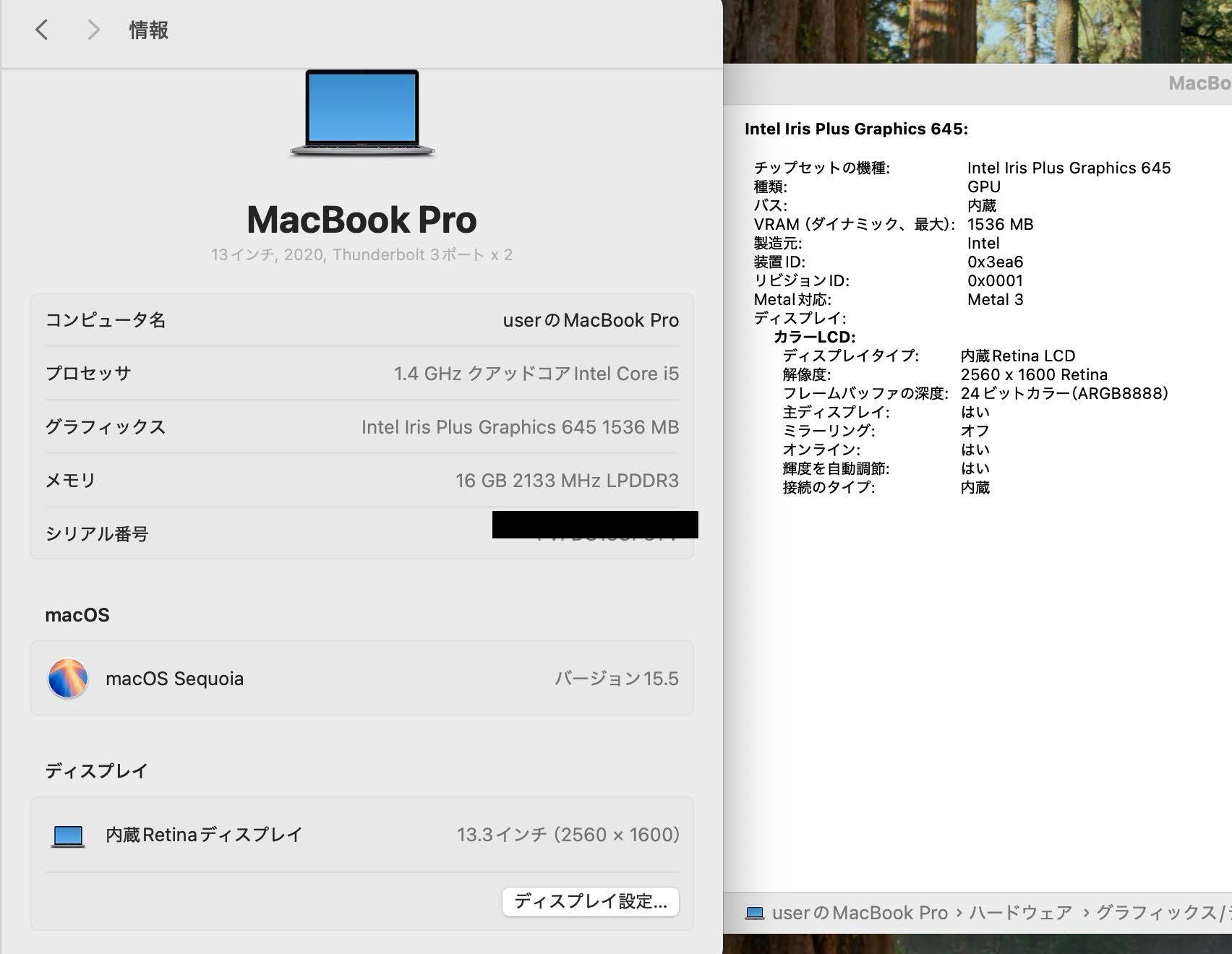This screenshot has height=954, width=1232.
Task: Click the 16 GB 2133 MHz LPDDR3 value
Action: (x=567, y=481)
